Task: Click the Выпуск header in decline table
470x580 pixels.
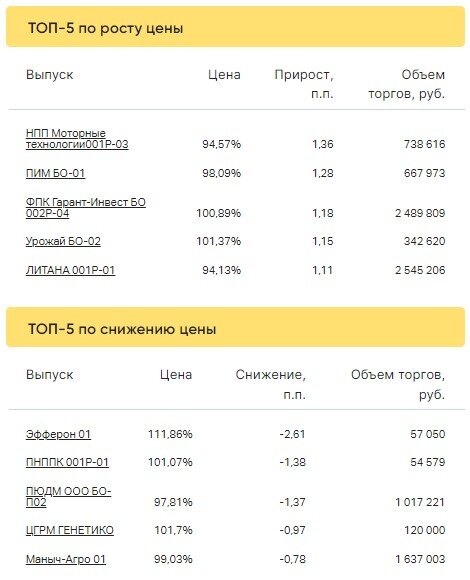Action: [50, 375]
